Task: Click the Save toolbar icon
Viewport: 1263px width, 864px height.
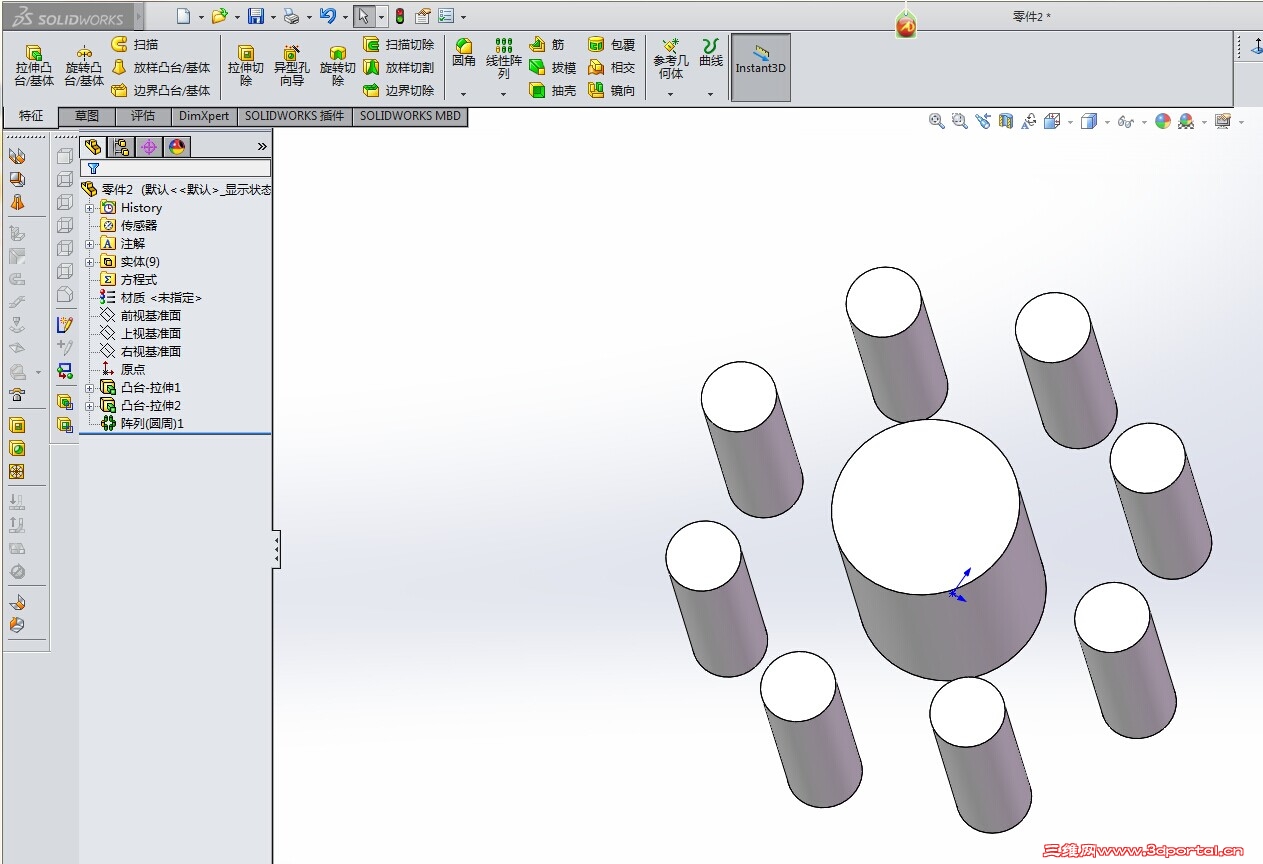Action: (x=256, y=16)
